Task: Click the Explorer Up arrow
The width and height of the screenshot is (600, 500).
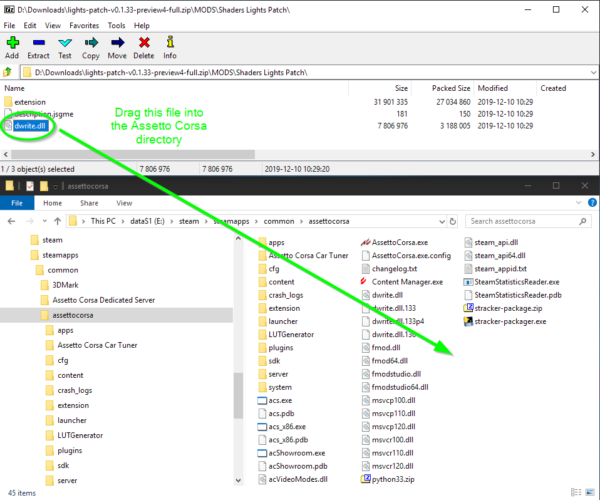Action: [57, 221]
